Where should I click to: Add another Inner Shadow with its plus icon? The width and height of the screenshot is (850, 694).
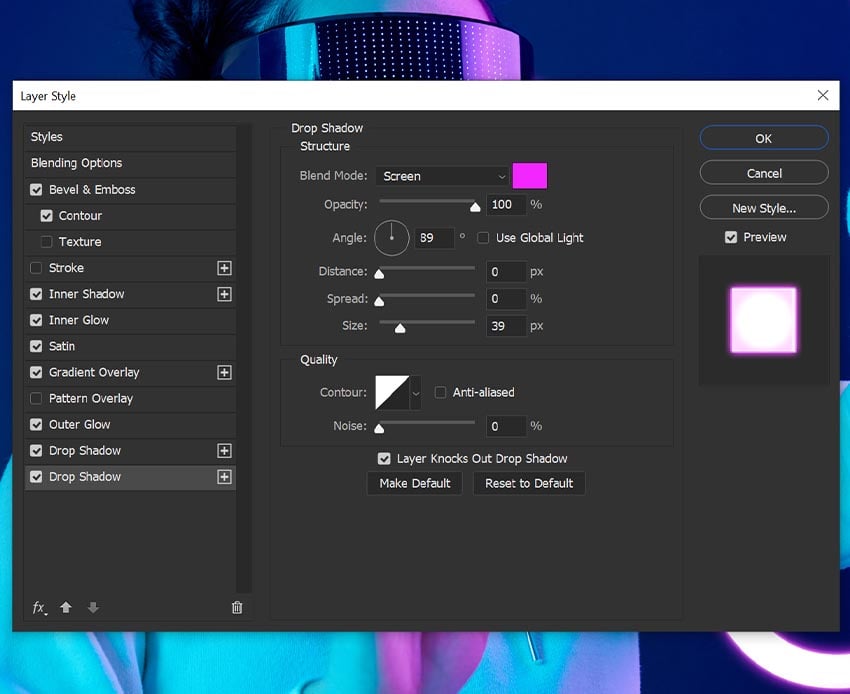click(224, 294)
